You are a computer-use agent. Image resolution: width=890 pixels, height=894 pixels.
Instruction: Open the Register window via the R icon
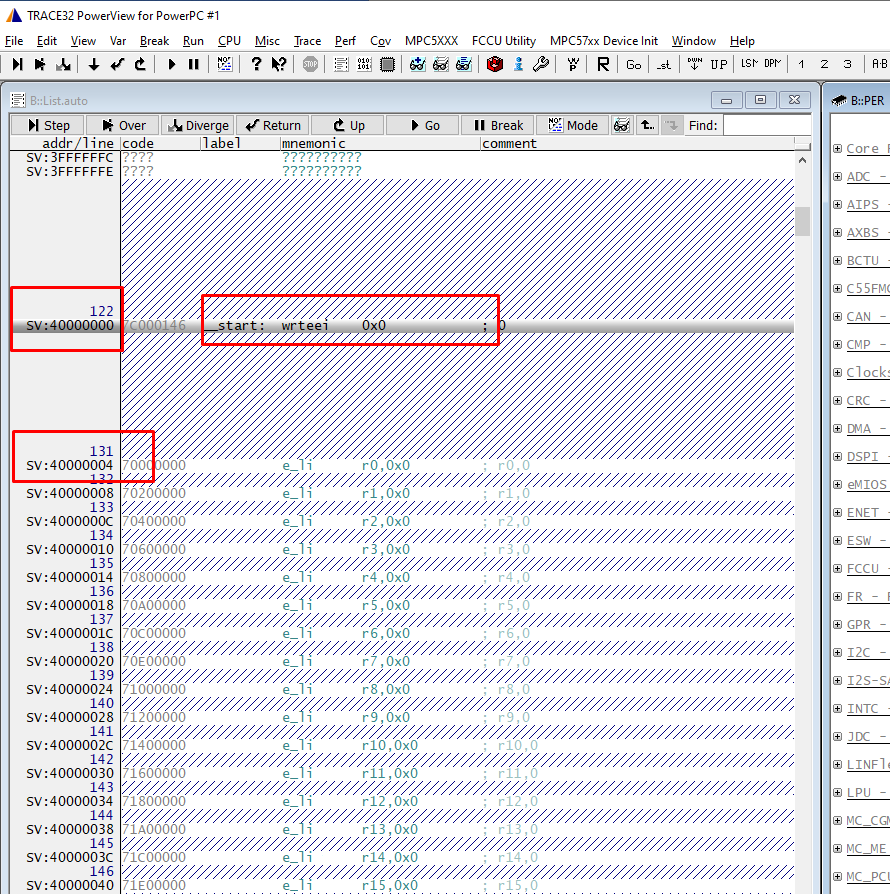tap(602, 64)
